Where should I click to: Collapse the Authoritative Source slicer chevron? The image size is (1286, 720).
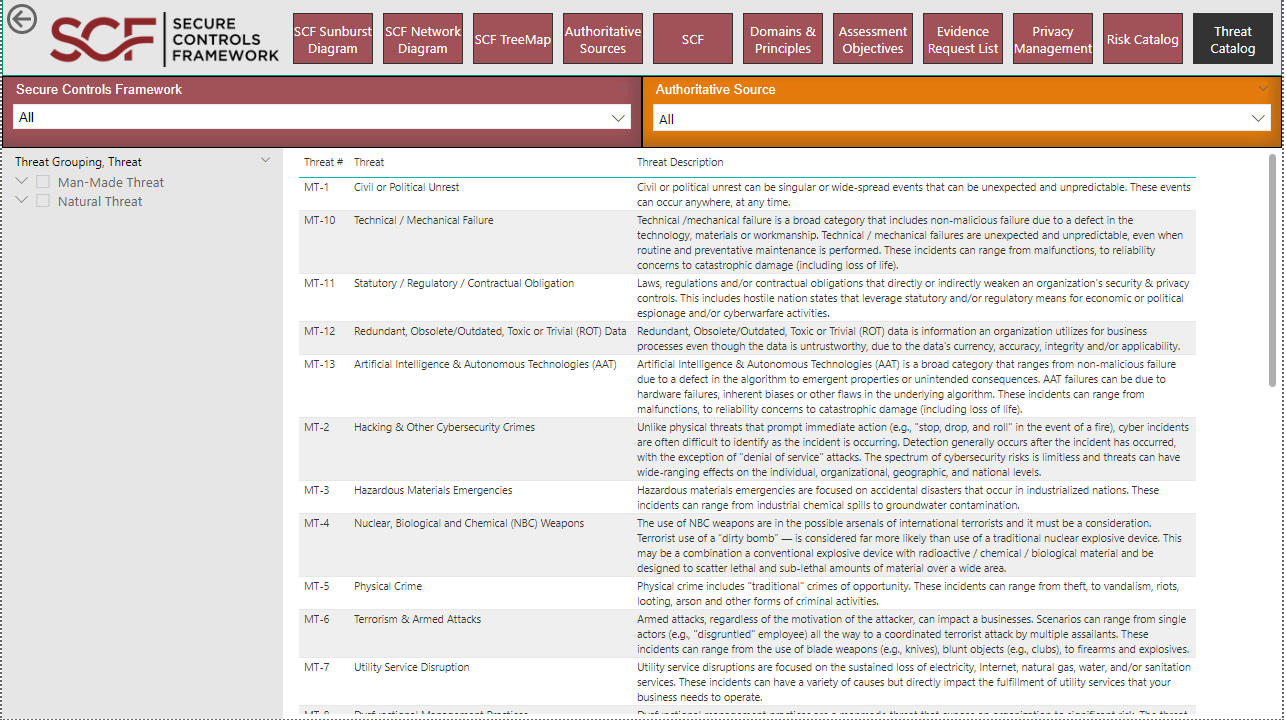pyautogui.click(x=1263, y=88)
